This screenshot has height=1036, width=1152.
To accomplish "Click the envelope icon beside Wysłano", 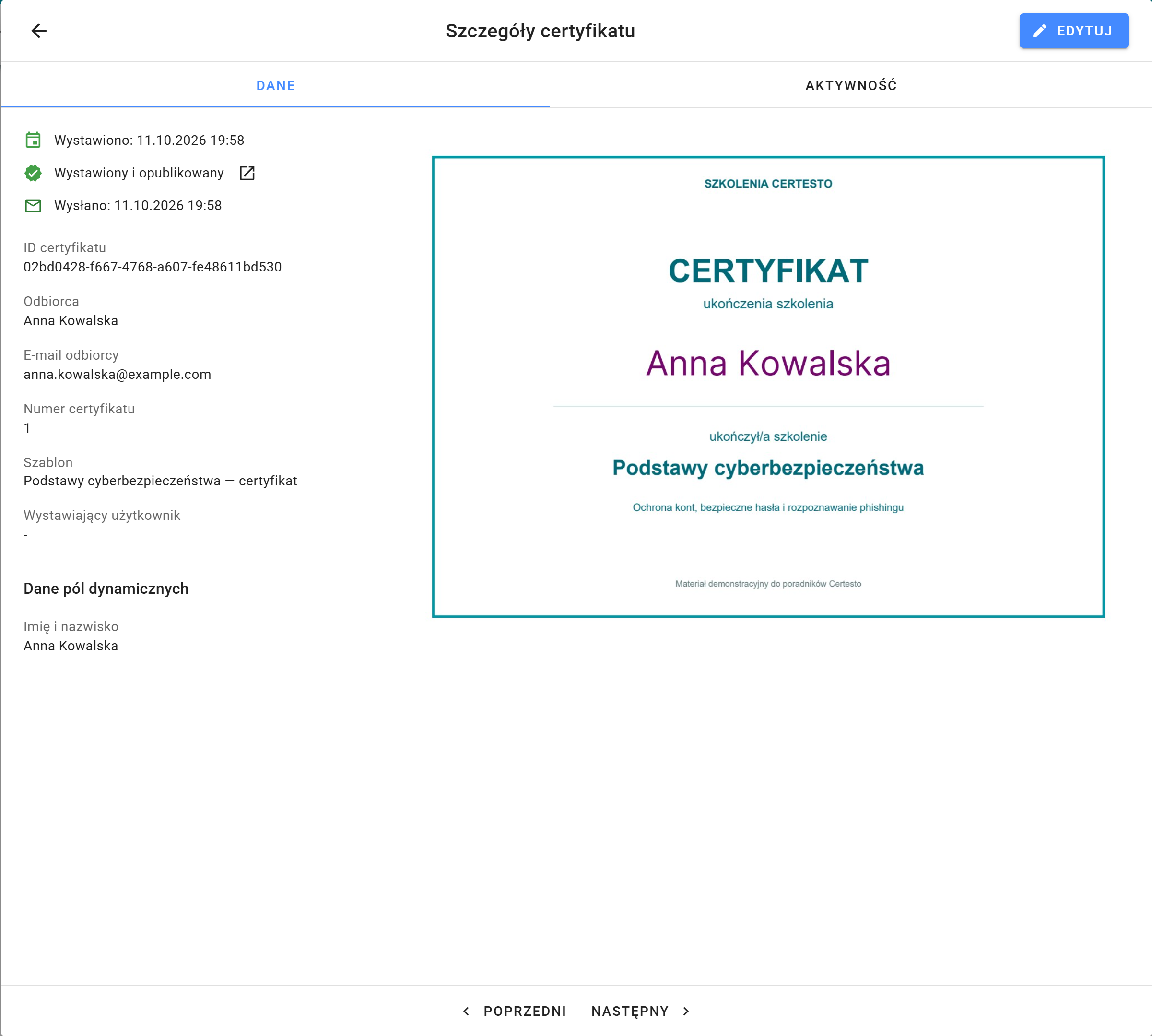I will (x=33, y=205).
